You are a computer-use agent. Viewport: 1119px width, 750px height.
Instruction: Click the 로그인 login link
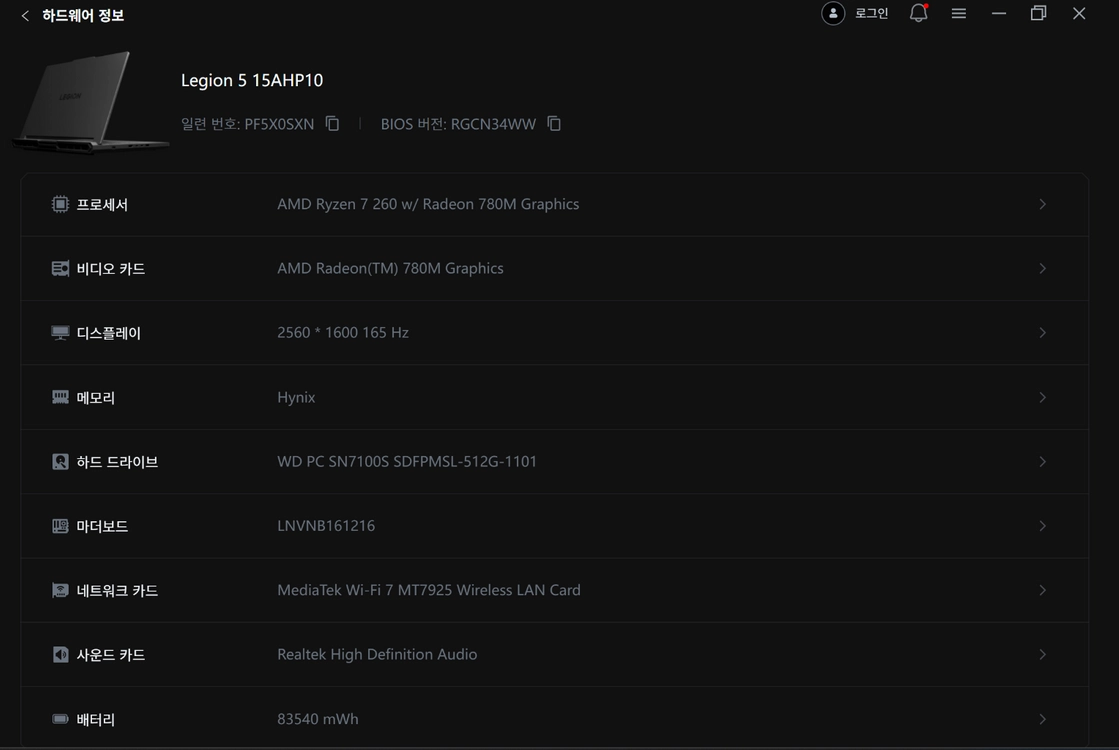pos(871,14)
